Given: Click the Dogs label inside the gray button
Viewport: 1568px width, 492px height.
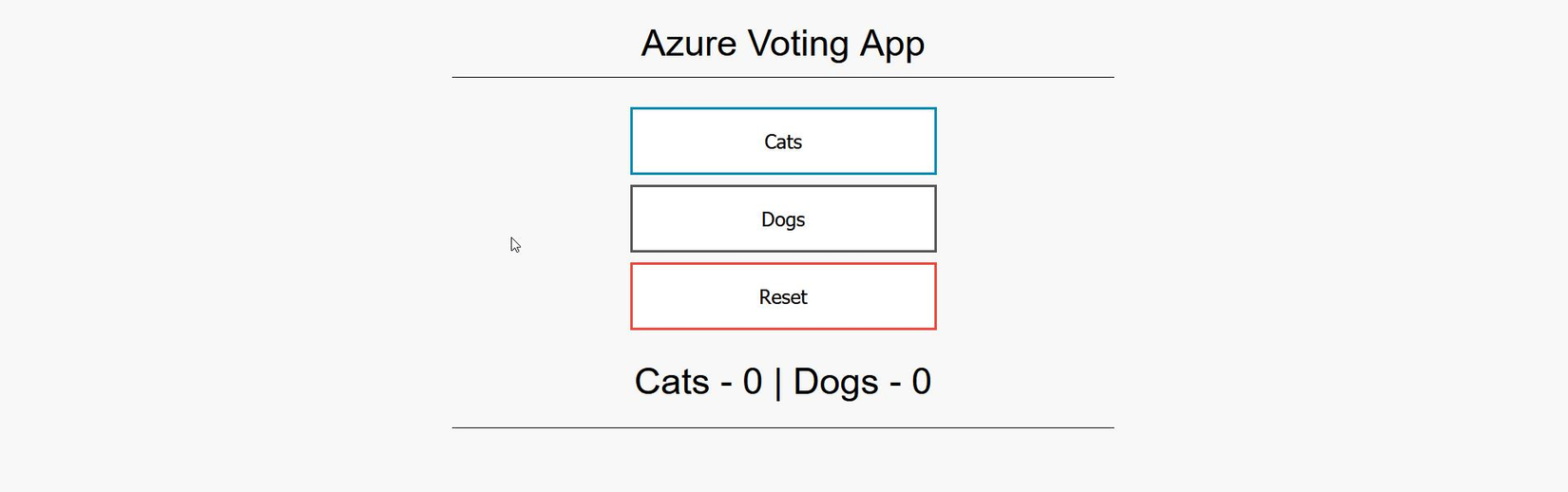Looking at the screenshot, I should click(783, 219).
